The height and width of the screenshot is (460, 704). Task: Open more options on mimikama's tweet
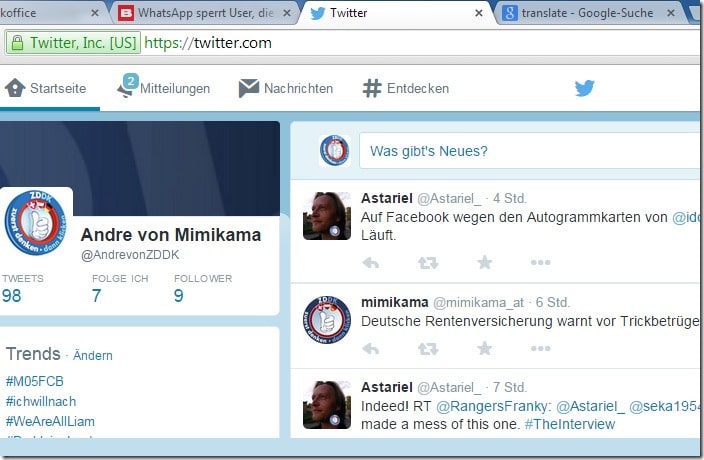pyautogui.click(x=541, y=349)
